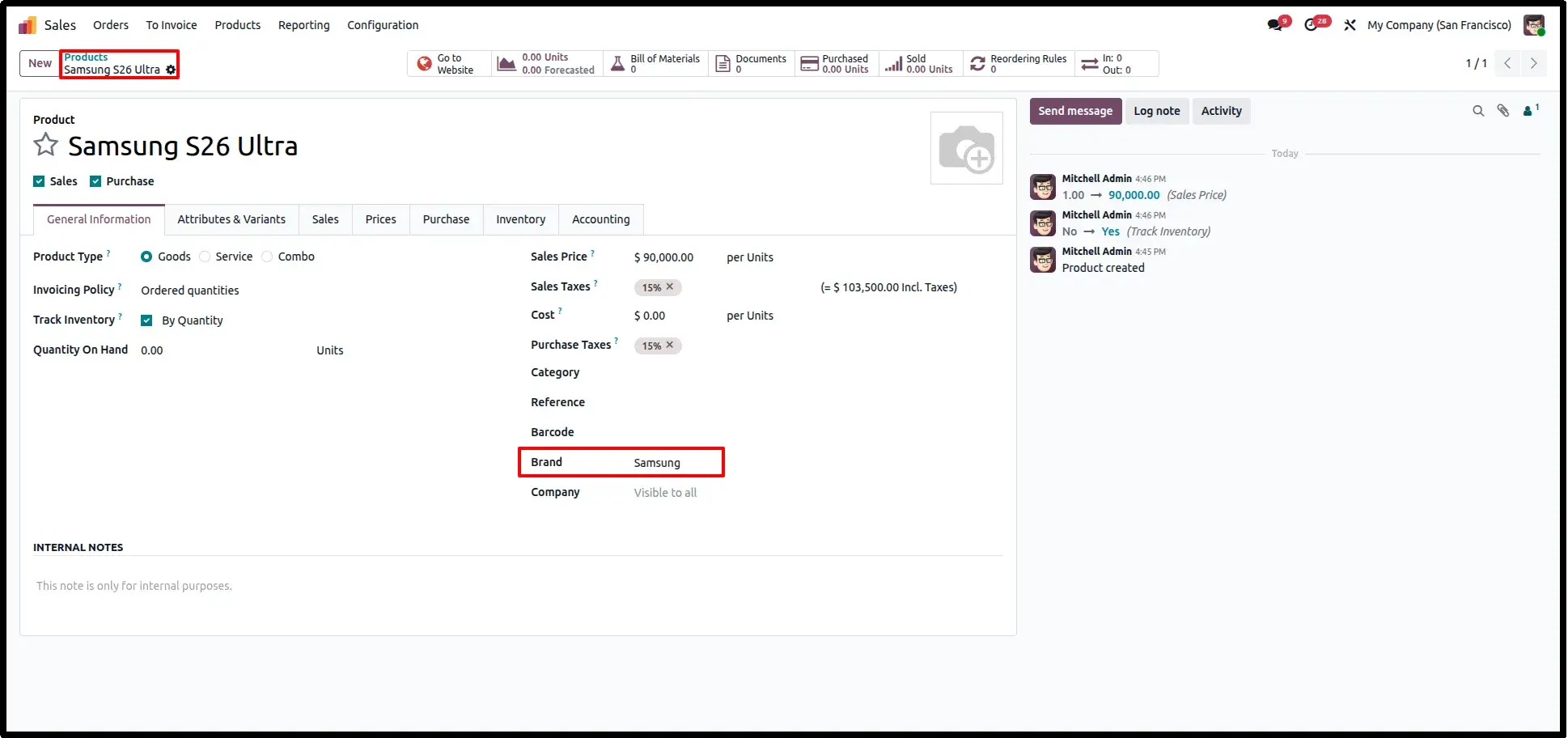Select Service product type
Screen dimensions: 1568x738
pyautogui.click(x=205, y=257)
